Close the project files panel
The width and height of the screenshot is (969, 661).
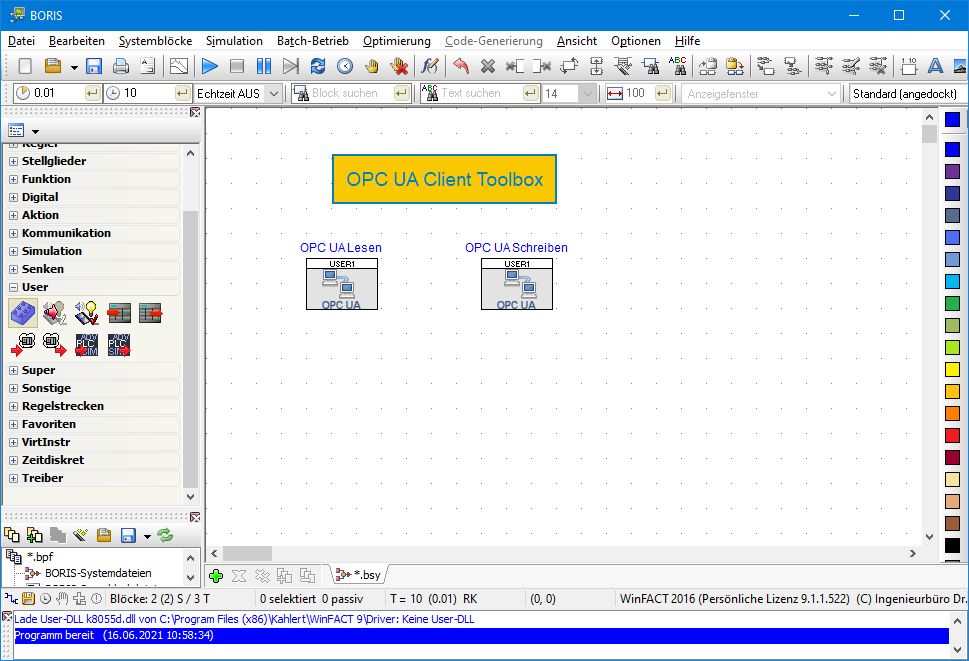pyautogui.click(x=195, y=516)
